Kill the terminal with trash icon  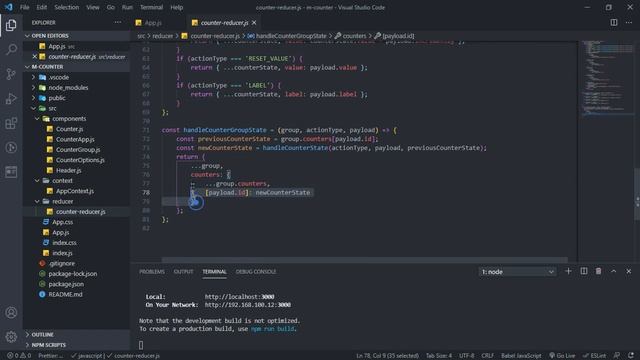[x=598, y=271]
